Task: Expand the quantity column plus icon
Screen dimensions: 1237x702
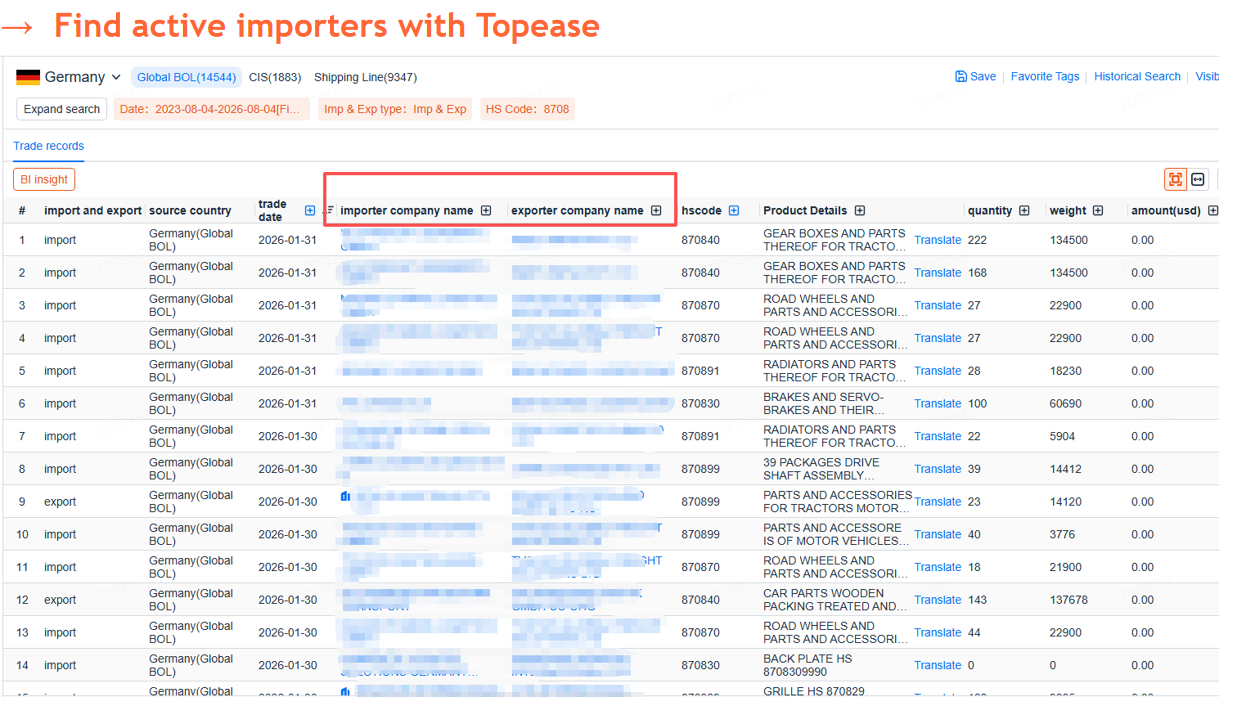Action: 1024,210
